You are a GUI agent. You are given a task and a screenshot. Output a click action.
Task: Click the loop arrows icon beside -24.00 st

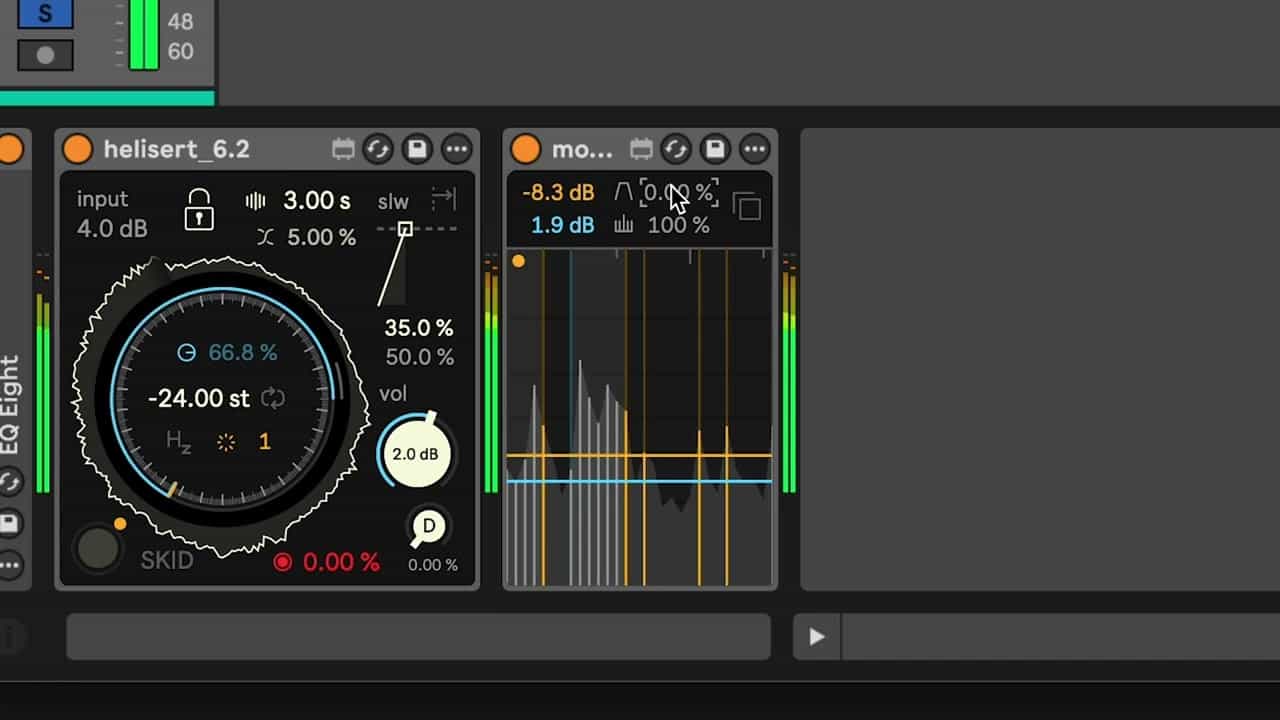(273, 399)
